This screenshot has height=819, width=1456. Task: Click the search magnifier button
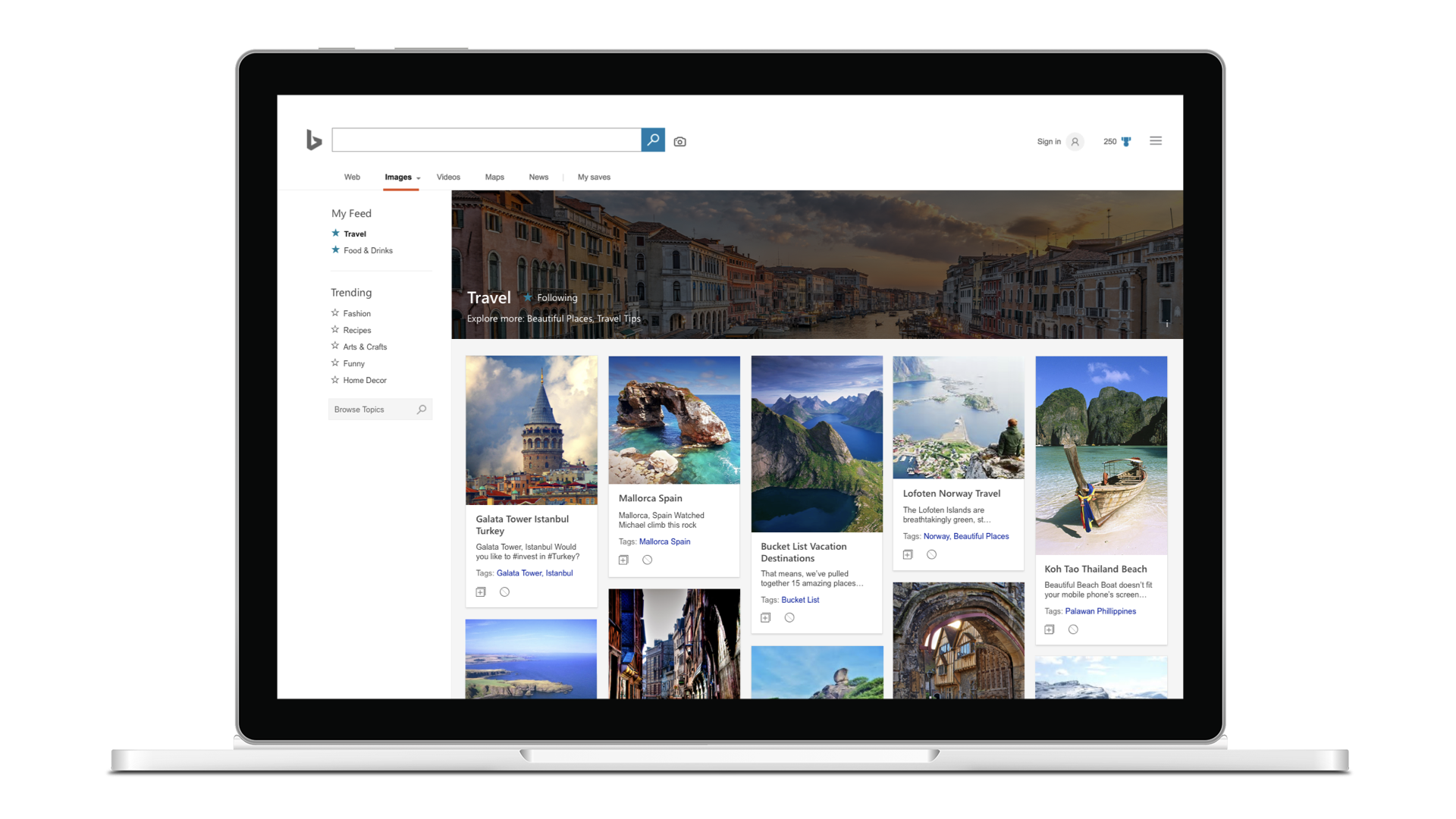coord(653,140)
